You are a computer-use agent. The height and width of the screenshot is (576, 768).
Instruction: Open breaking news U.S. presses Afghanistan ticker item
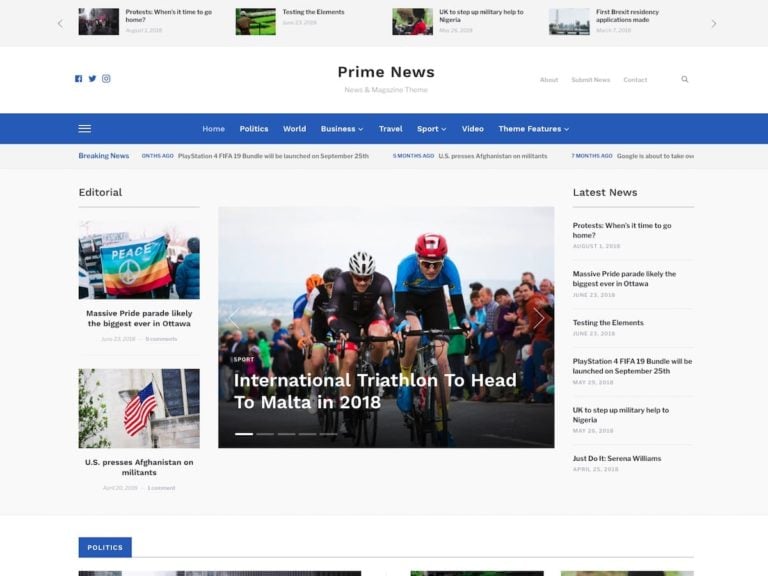(493, 156)
